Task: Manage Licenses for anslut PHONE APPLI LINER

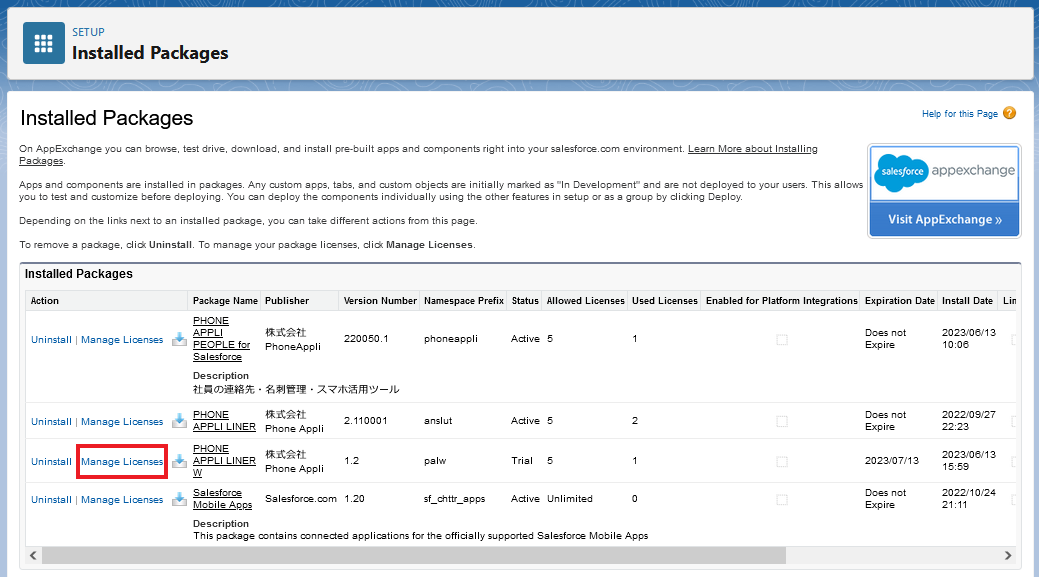Action: pyautogui.click(x=122, y=421)
